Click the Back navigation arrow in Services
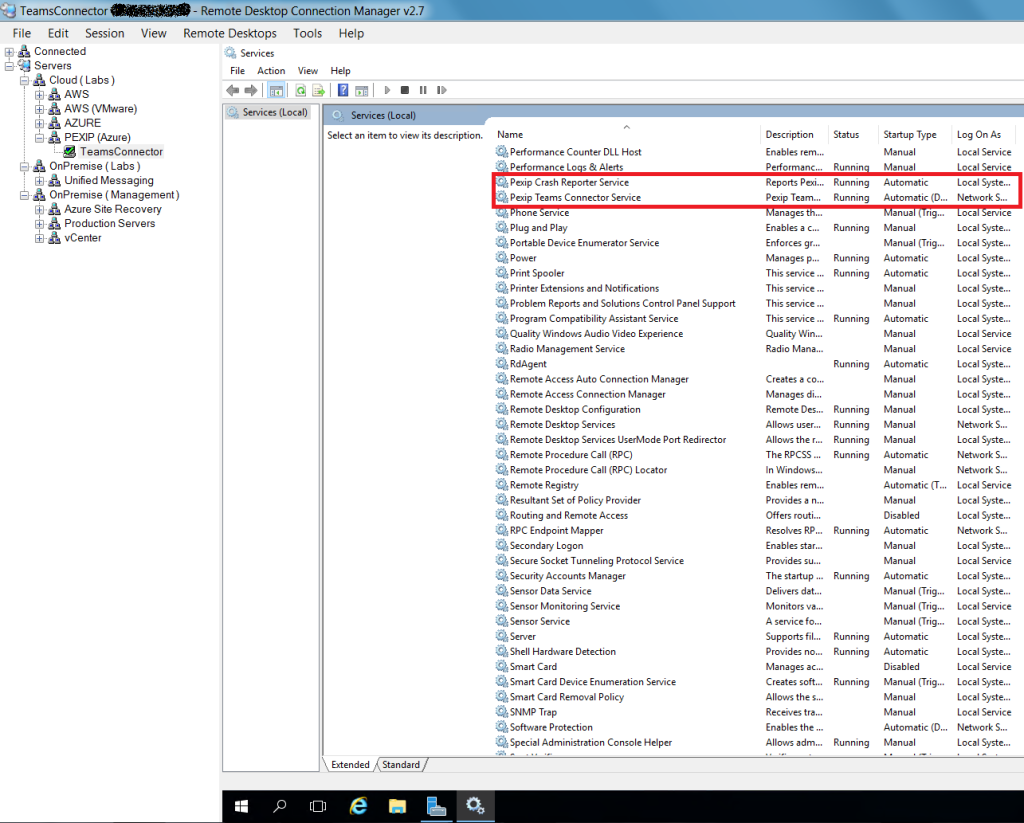The image size is (1024, 823). click(x=233, y=90)
